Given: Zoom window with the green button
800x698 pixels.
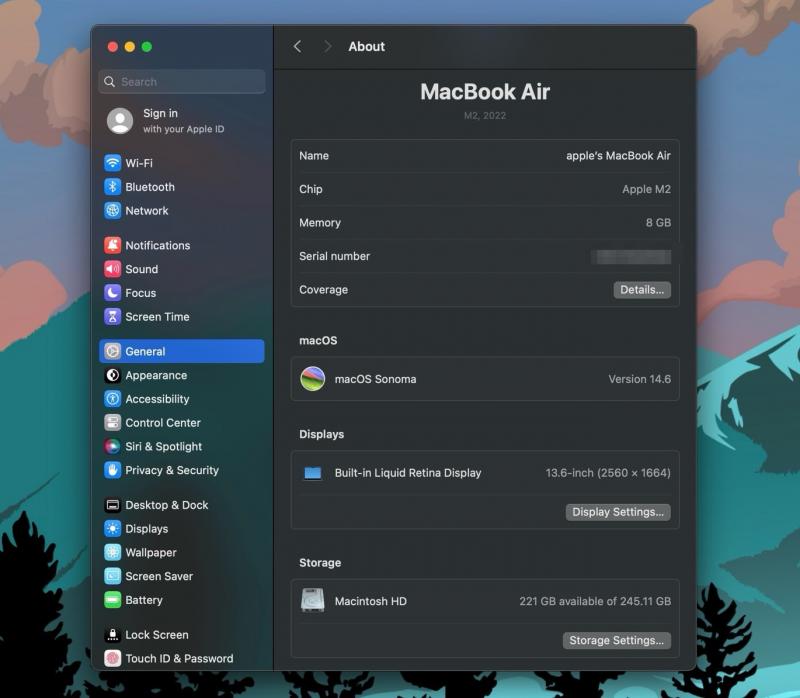Looking at the screenshot, I should click(x=147, y=47).
